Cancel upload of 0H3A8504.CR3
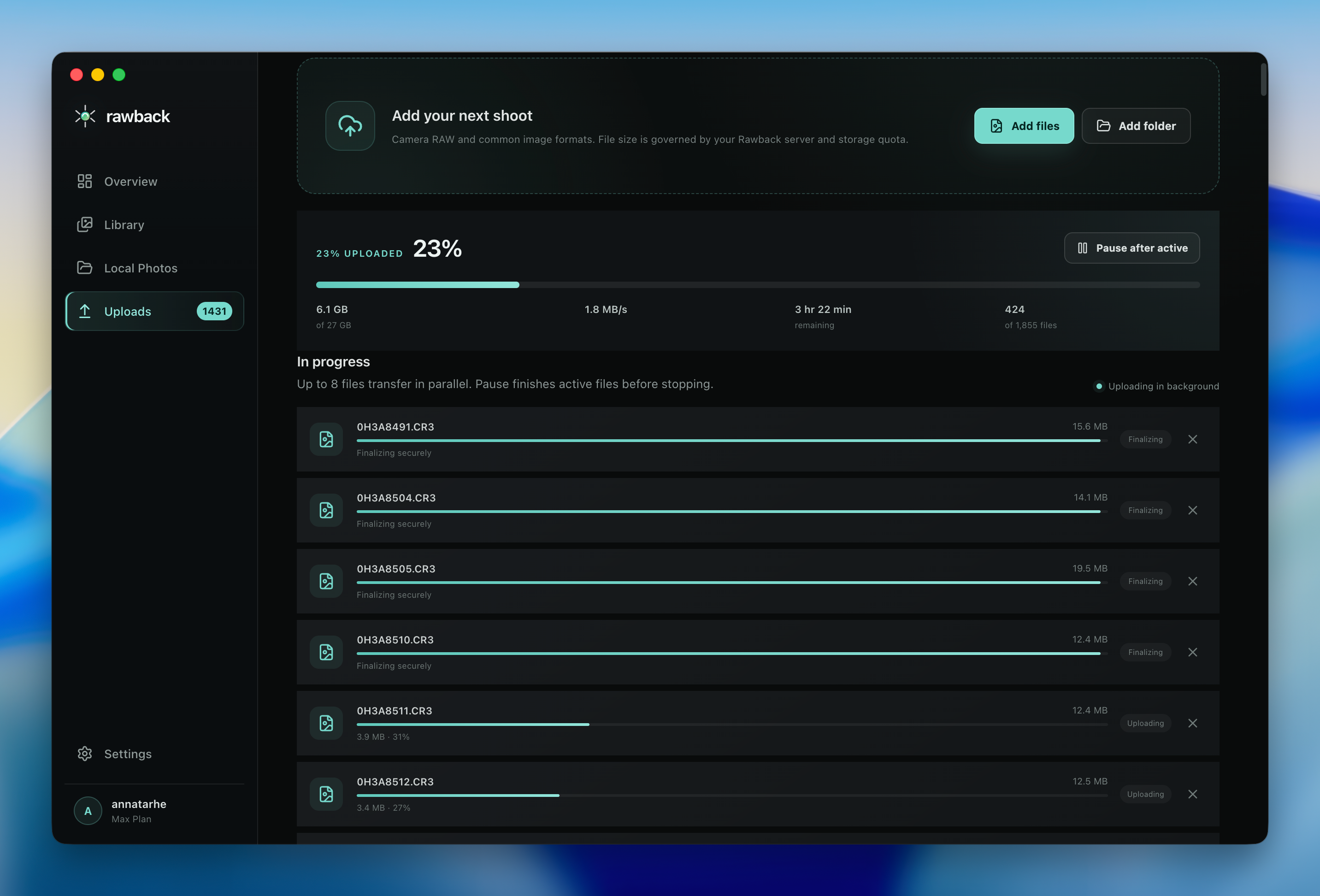The height and width of the screenshot is (896, 1320). pyautogui.click(x=1192, y=510)
